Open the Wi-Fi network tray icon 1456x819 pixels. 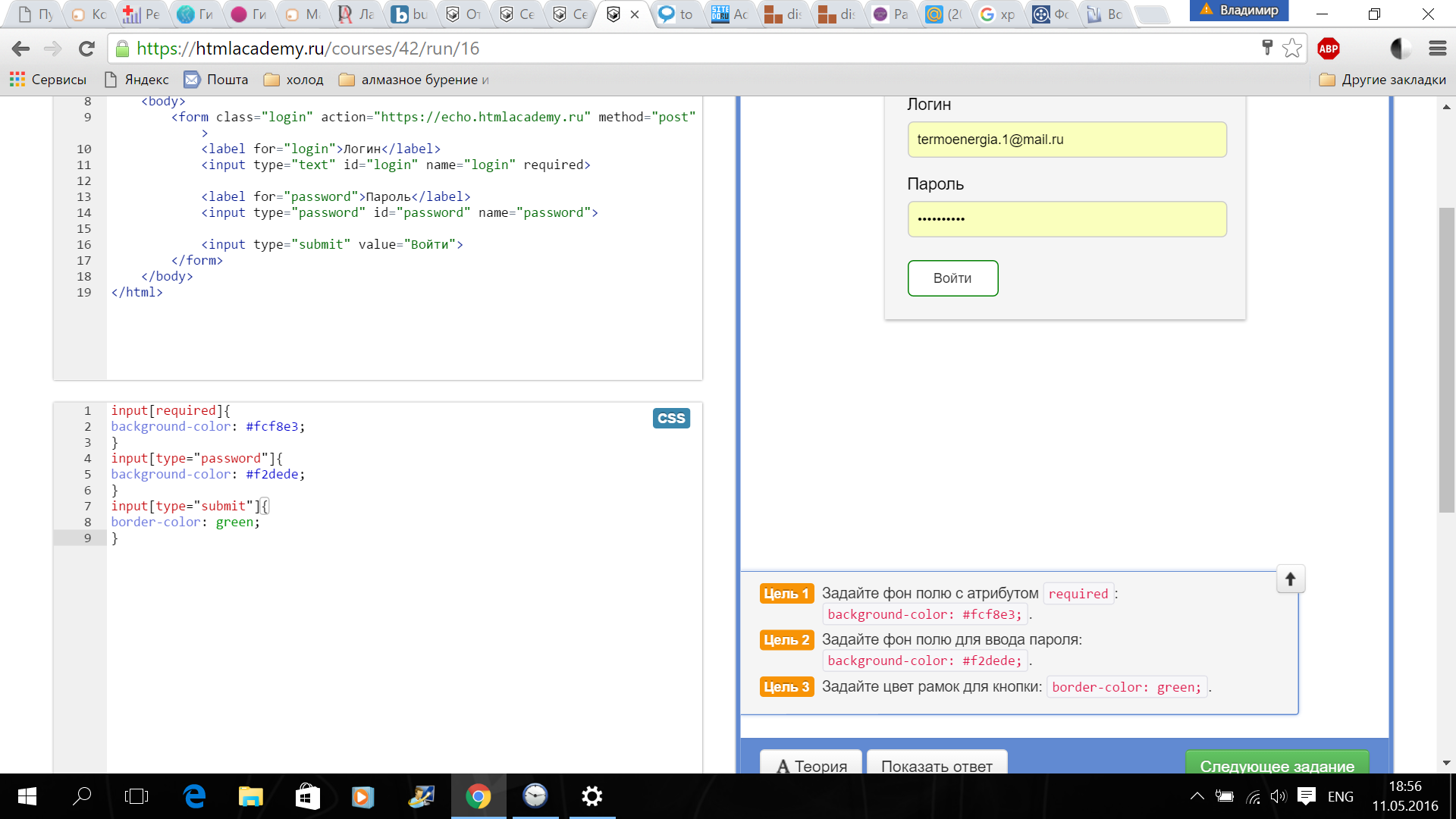pos(1253,796)
